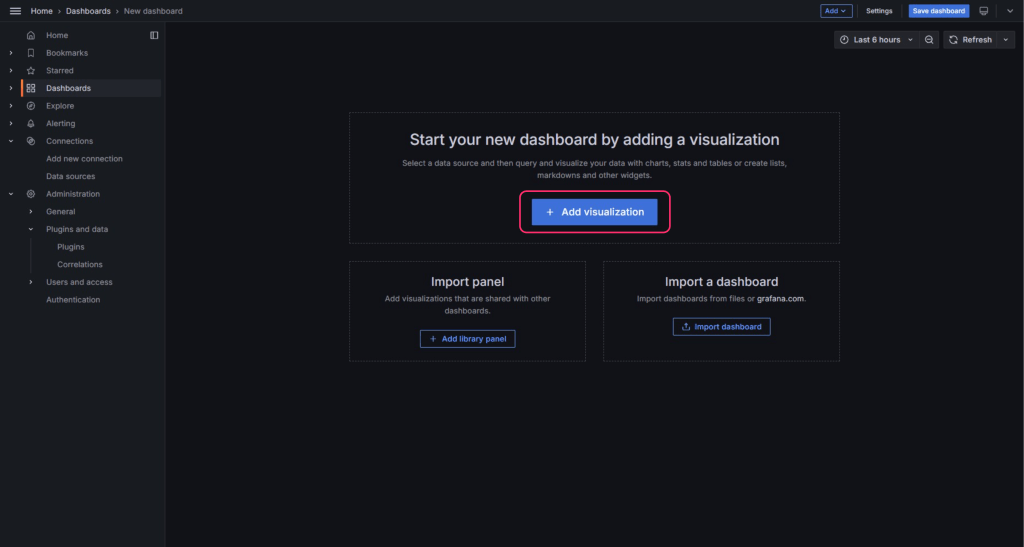Click the Alerting bell icon

[x=31, y=124]
